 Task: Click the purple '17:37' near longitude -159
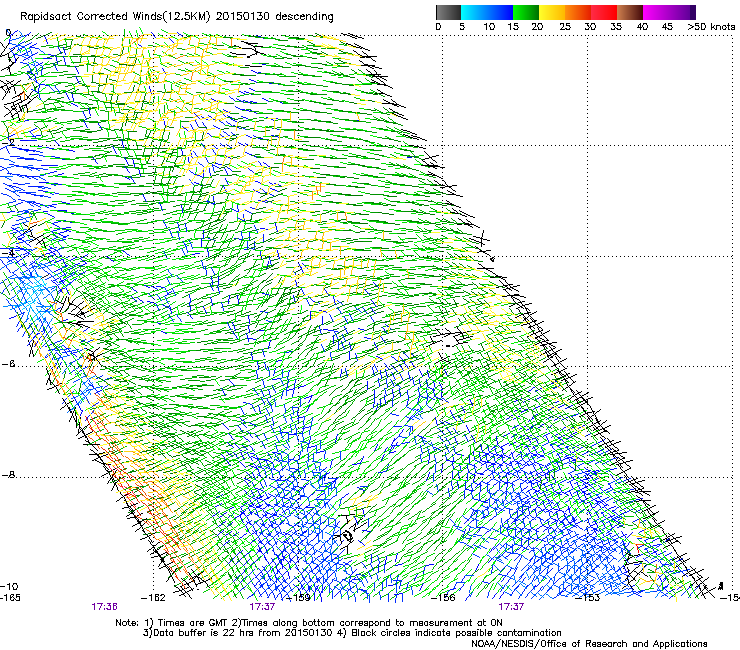click(262, 607)
